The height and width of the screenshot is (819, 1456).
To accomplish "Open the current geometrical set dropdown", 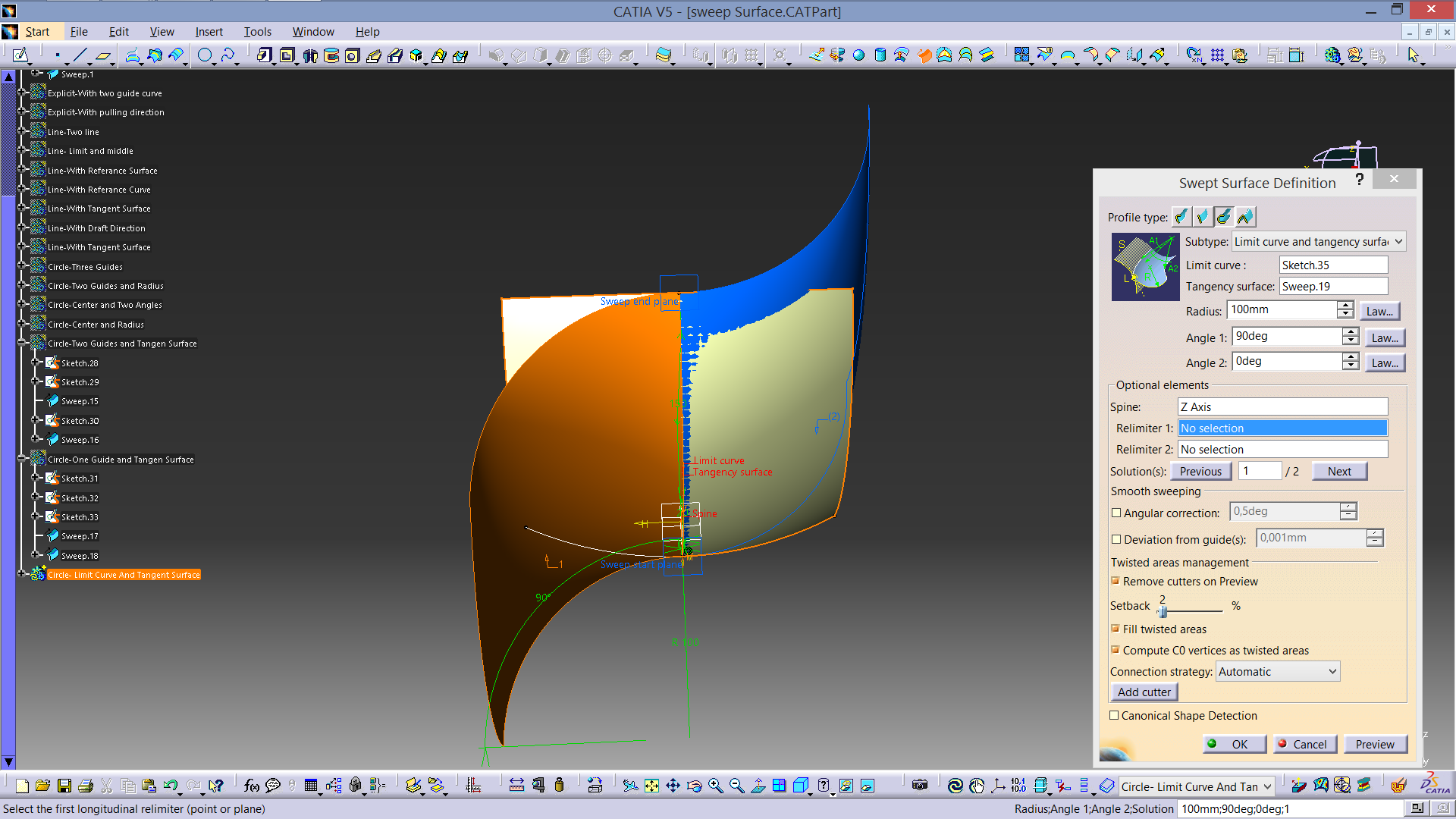I will (1197, 786).
